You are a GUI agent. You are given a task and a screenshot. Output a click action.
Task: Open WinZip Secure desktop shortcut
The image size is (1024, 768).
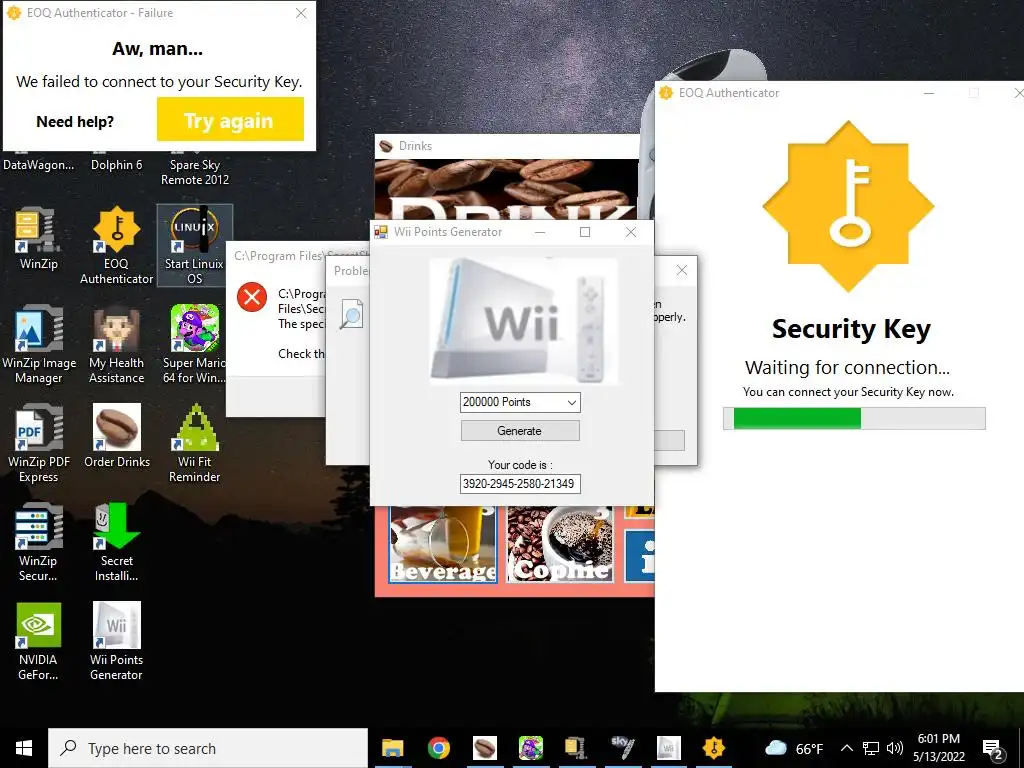(38, 542)
